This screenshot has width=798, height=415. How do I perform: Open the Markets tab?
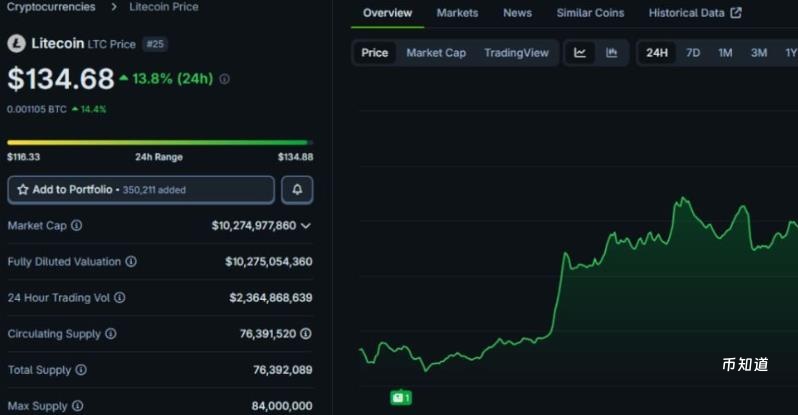457,13
